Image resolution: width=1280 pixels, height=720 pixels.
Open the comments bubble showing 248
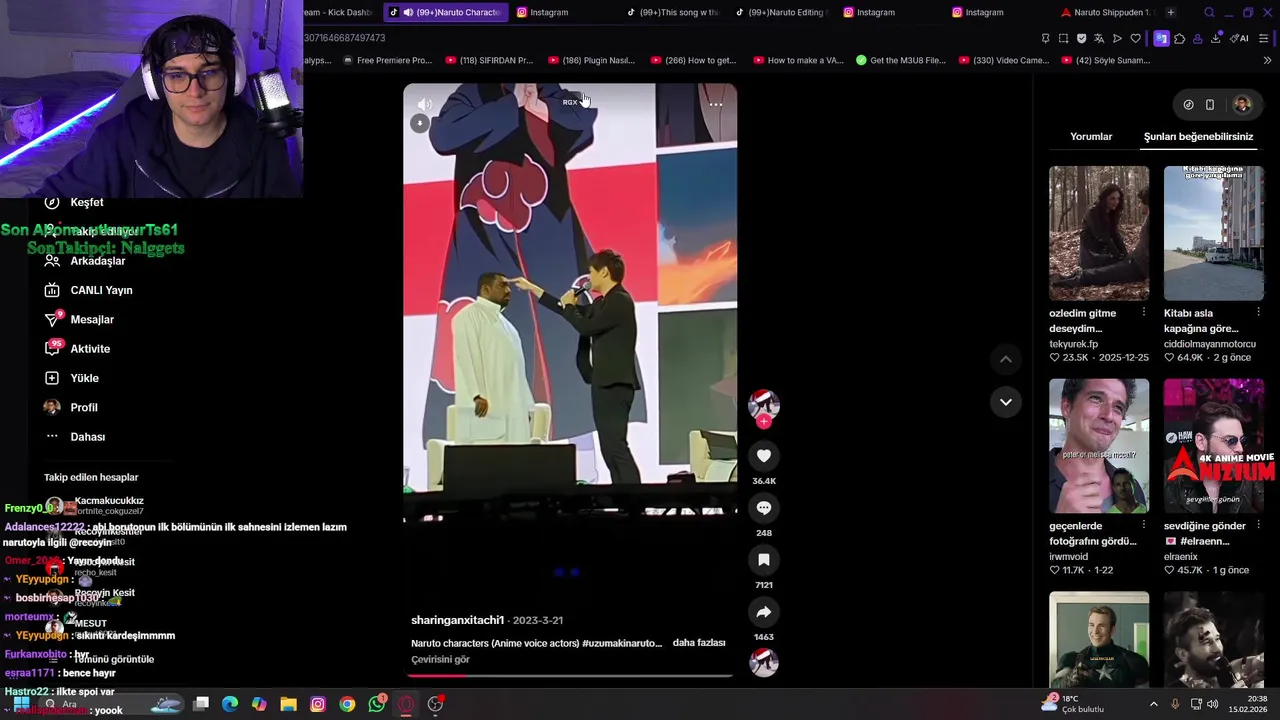point(764,508)
